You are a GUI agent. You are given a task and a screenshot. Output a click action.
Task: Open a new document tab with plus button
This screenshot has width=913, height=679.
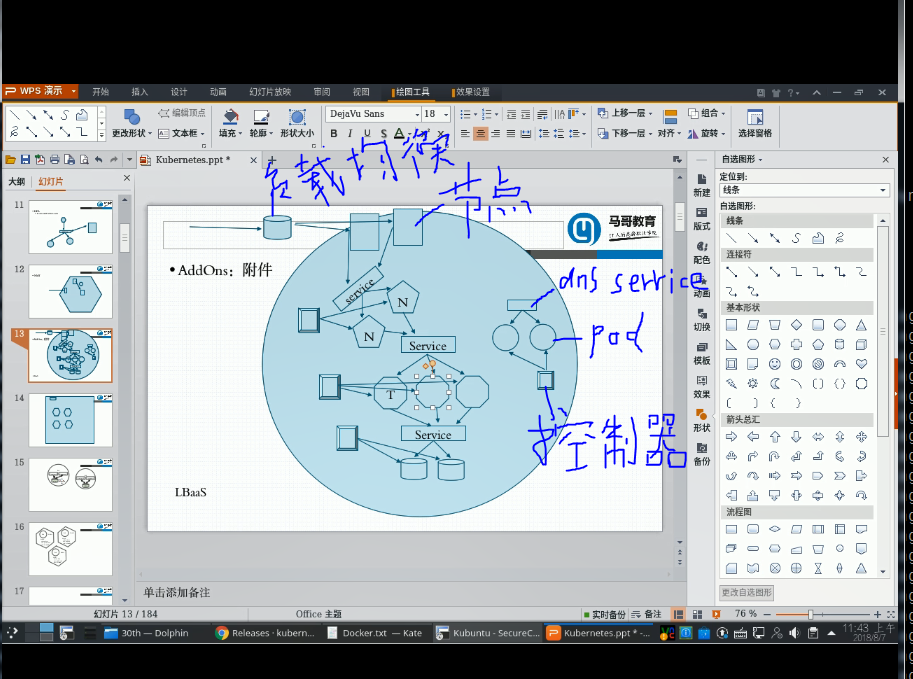pyautogui.click(x=271, y=160)
